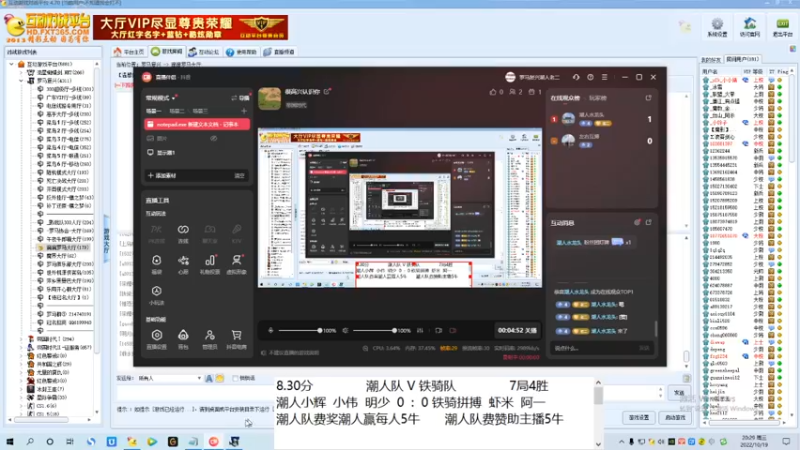
Task: Click taskbar search icon
Action: pos(30,442)
